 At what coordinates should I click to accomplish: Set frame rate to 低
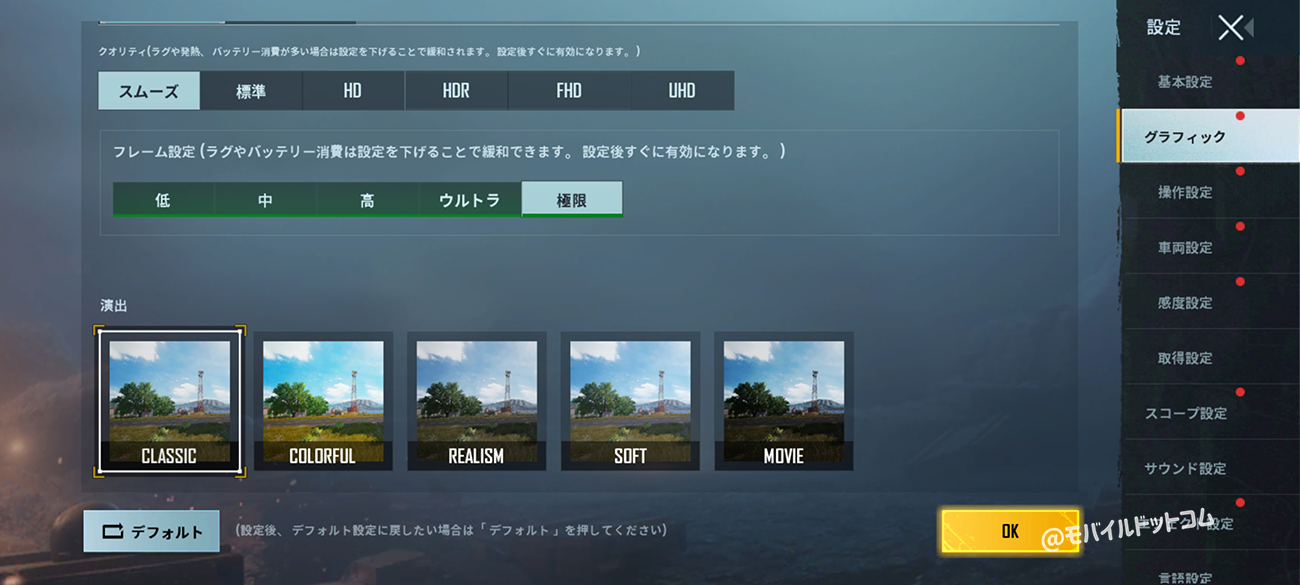[163, 199]
